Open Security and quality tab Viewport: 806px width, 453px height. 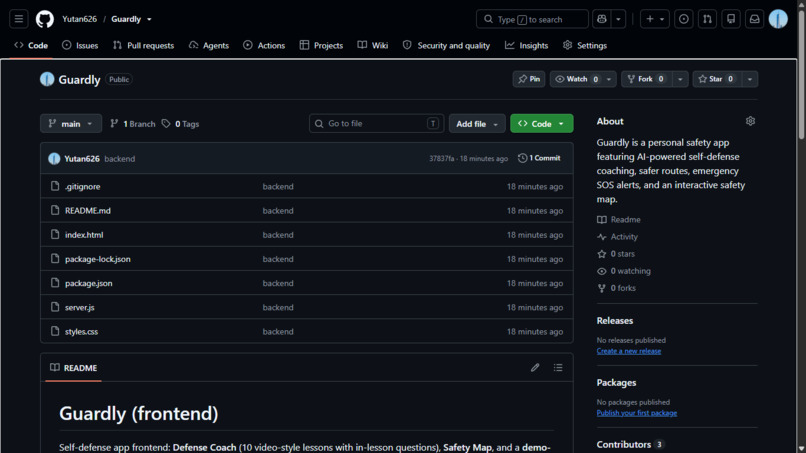(x=446, y=45)
